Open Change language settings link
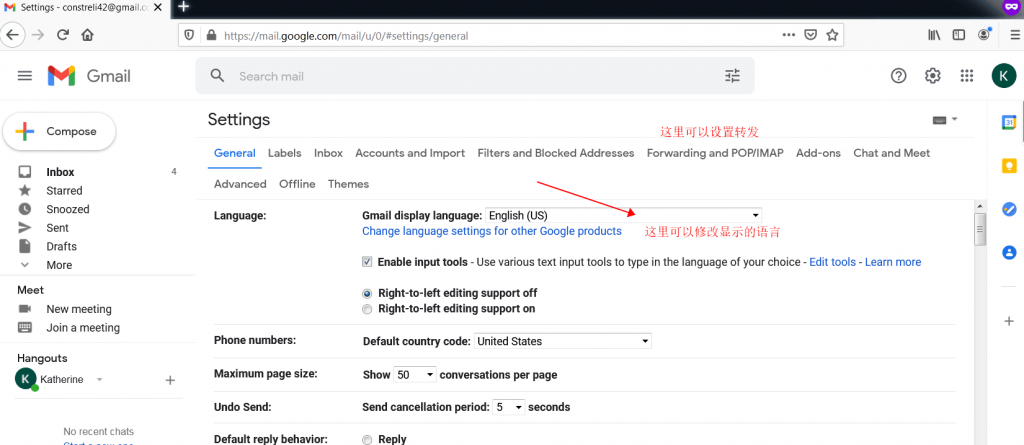This screenshot has height=445, width=1024. pyautogui.click(x=492, y=231)
